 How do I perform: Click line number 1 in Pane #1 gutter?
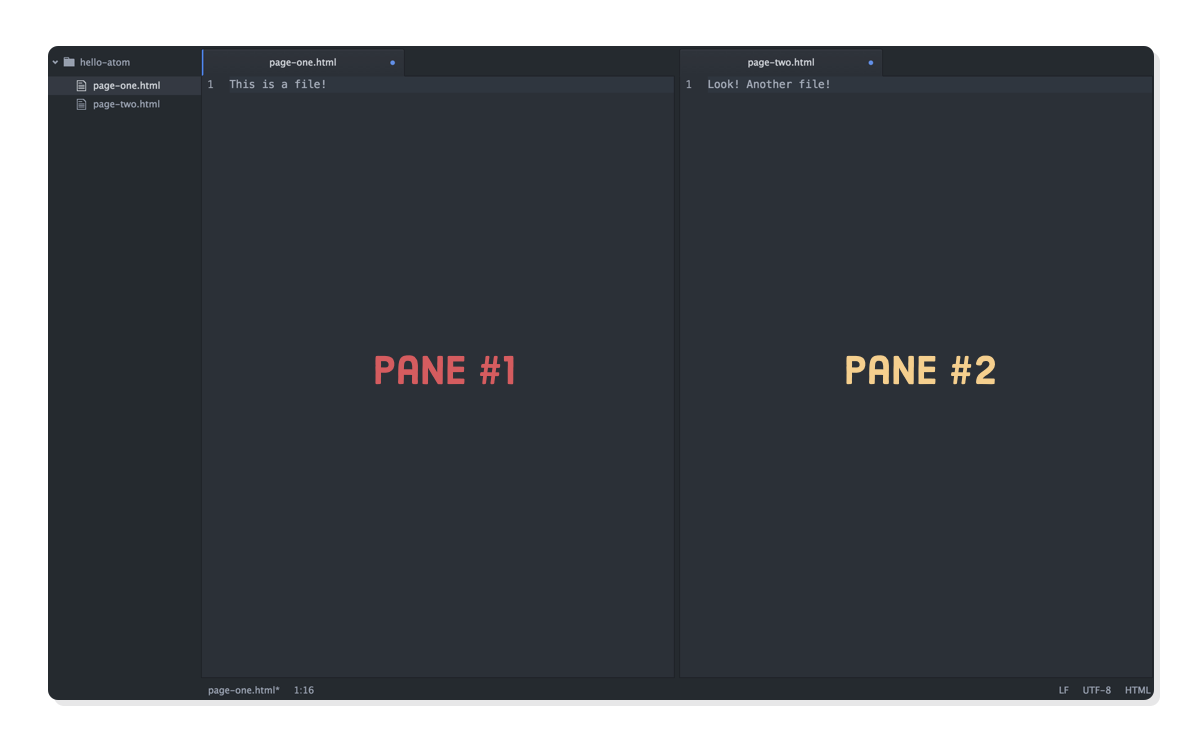click(x=210, y=84)
